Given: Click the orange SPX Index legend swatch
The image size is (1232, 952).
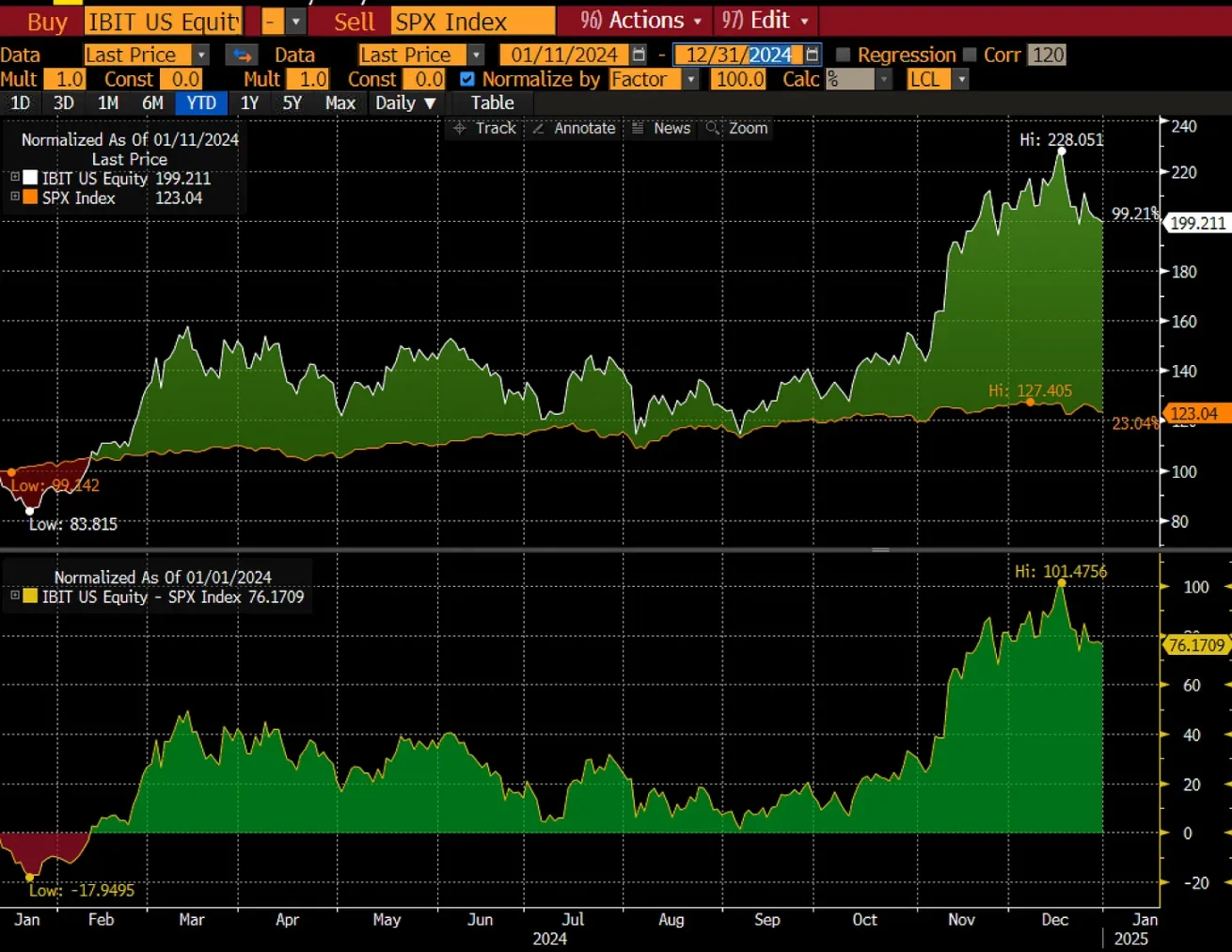Looking at the screenshot, I should (31, 198).
